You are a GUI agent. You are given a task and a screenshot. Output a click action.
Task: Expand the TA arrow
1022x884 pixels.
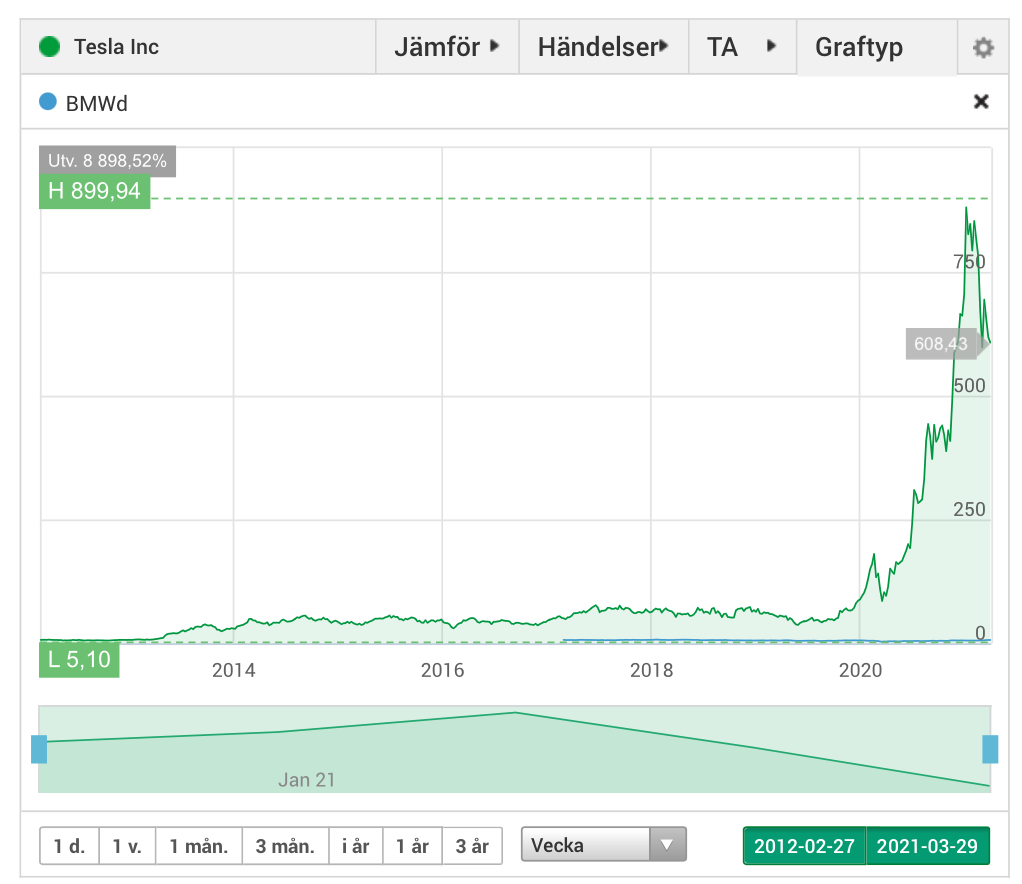click(772, 46)
